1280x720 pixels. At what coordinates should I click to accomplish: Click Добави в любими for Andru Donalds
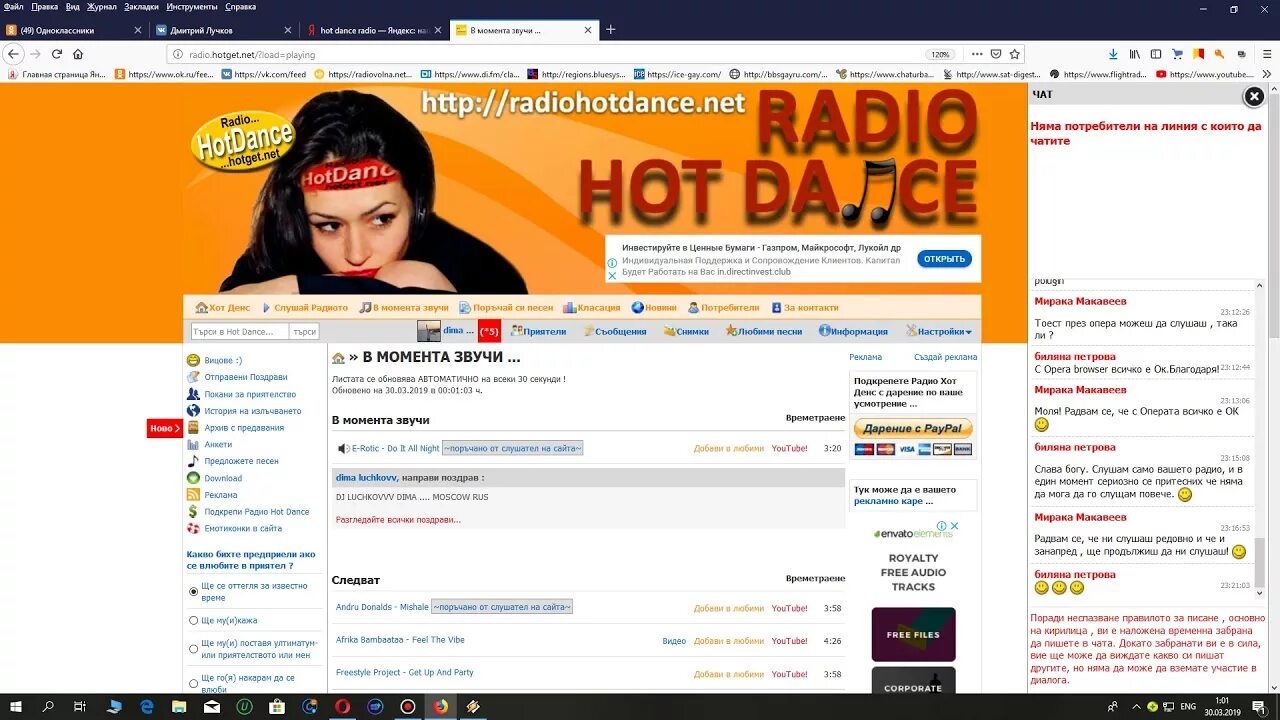(x=728, y=608)
